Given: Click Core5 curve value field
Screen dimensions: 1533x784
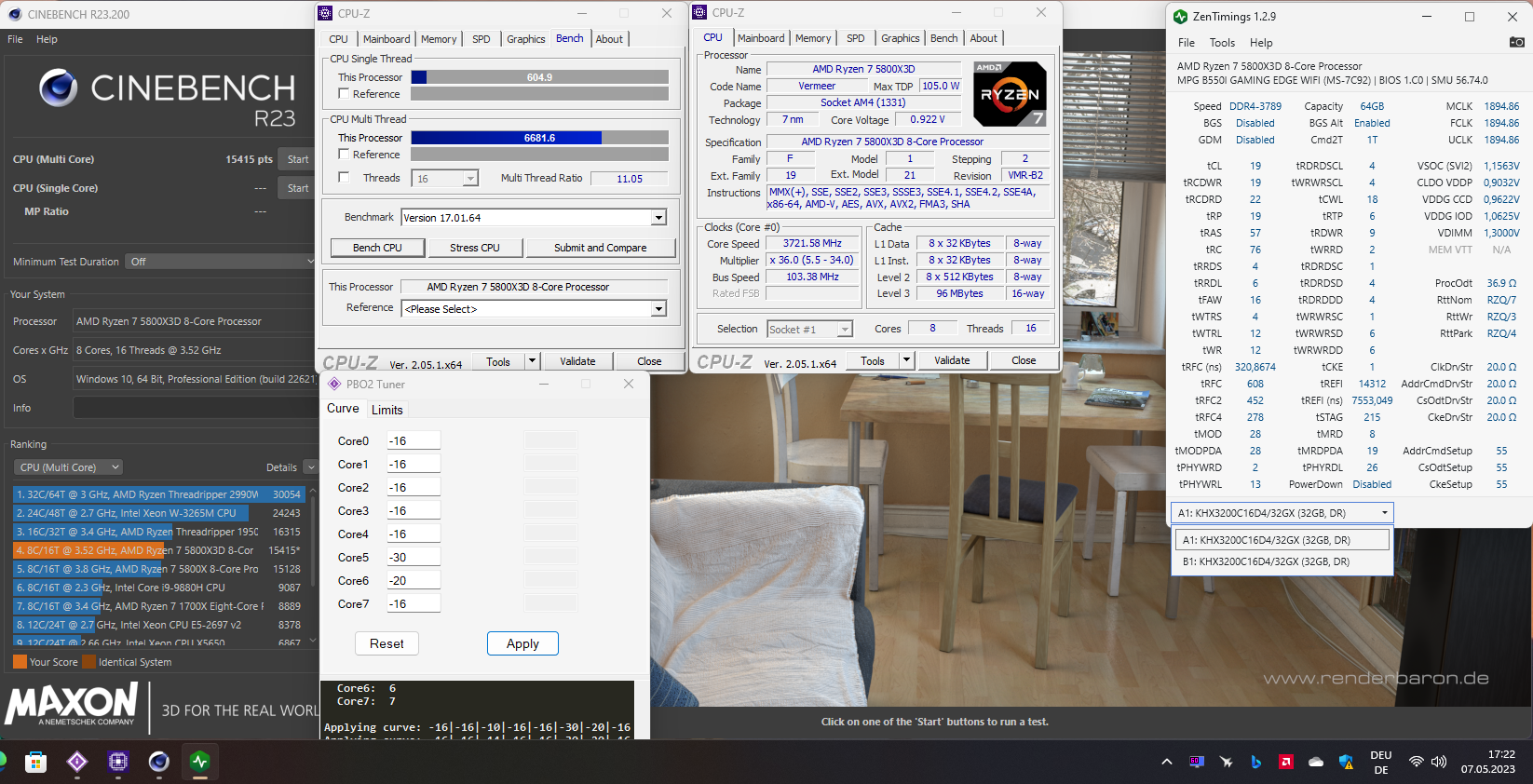Looking at the screenshot, I should 414,557.
